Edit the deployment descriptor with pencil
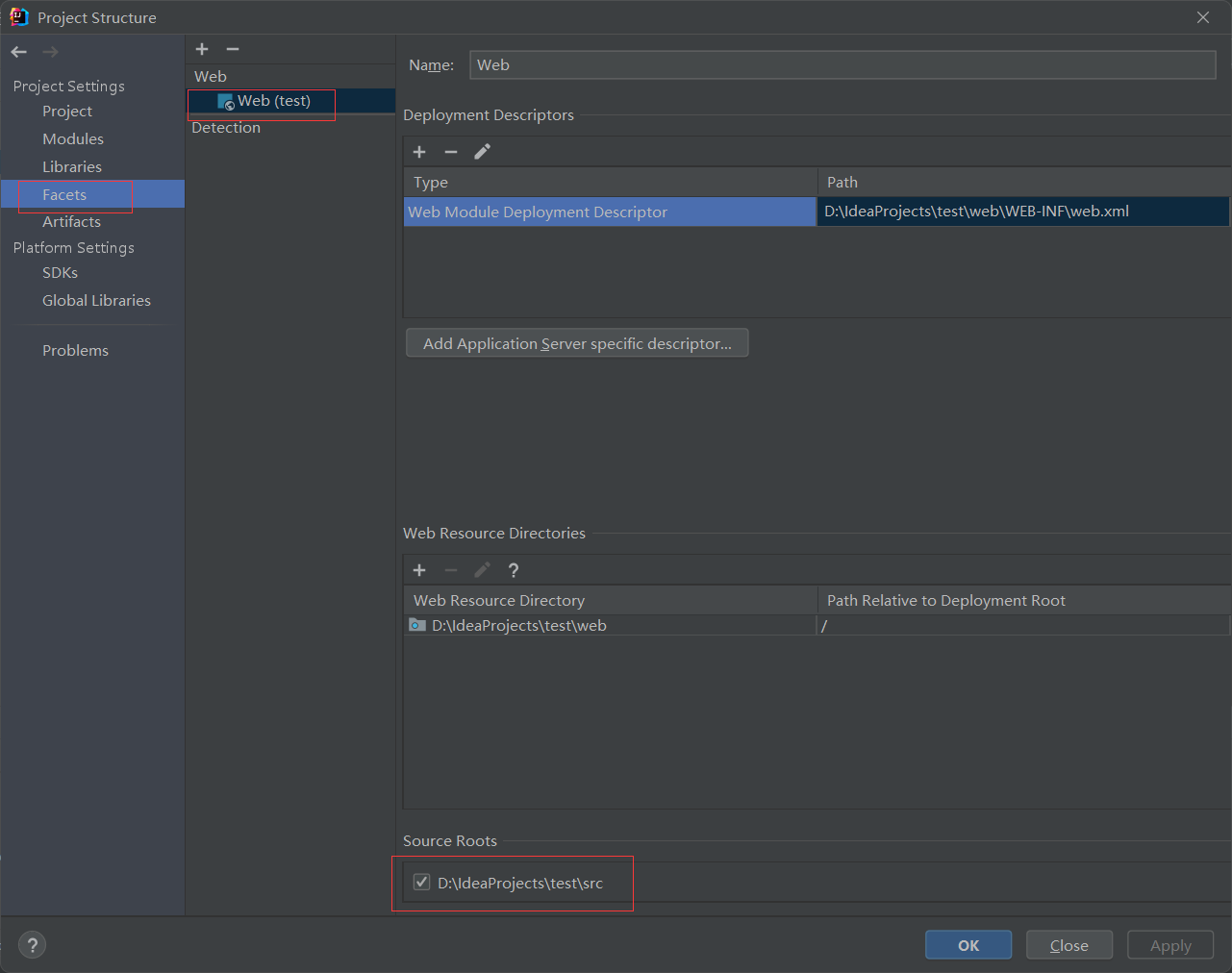The image size is (1232, 973). coord(483,152)
